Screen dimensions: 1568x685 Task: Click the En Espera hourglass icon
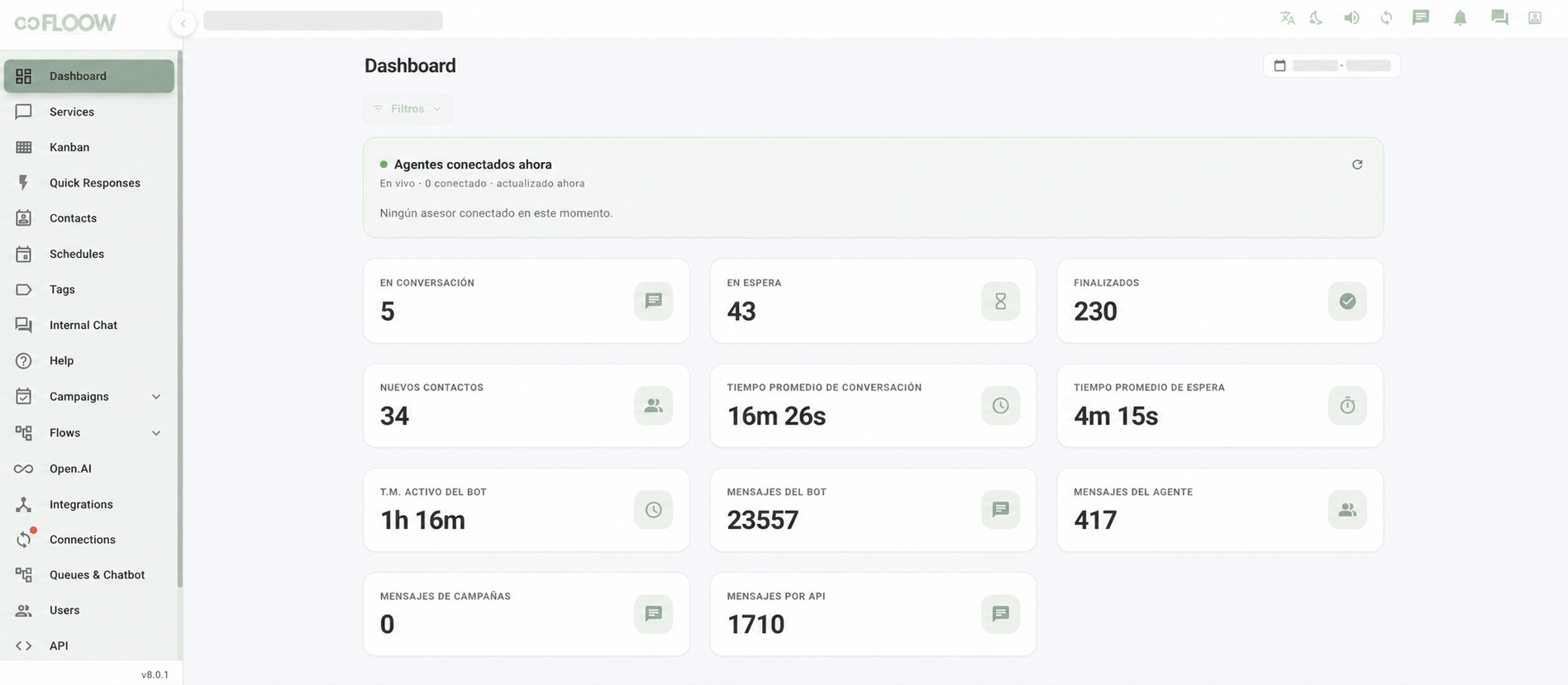(x=1001, y=301)
